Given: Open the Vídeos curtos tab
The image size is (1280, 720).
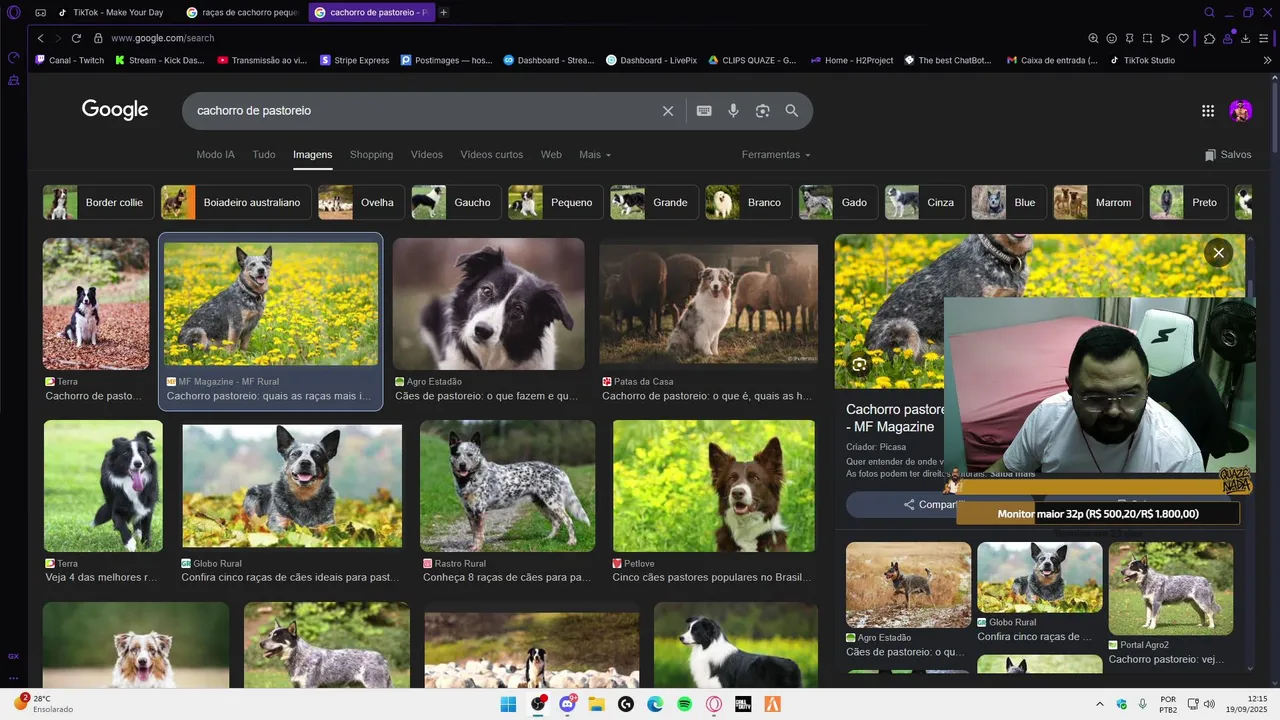Looking at the screenshot, I should click(491, 155).
